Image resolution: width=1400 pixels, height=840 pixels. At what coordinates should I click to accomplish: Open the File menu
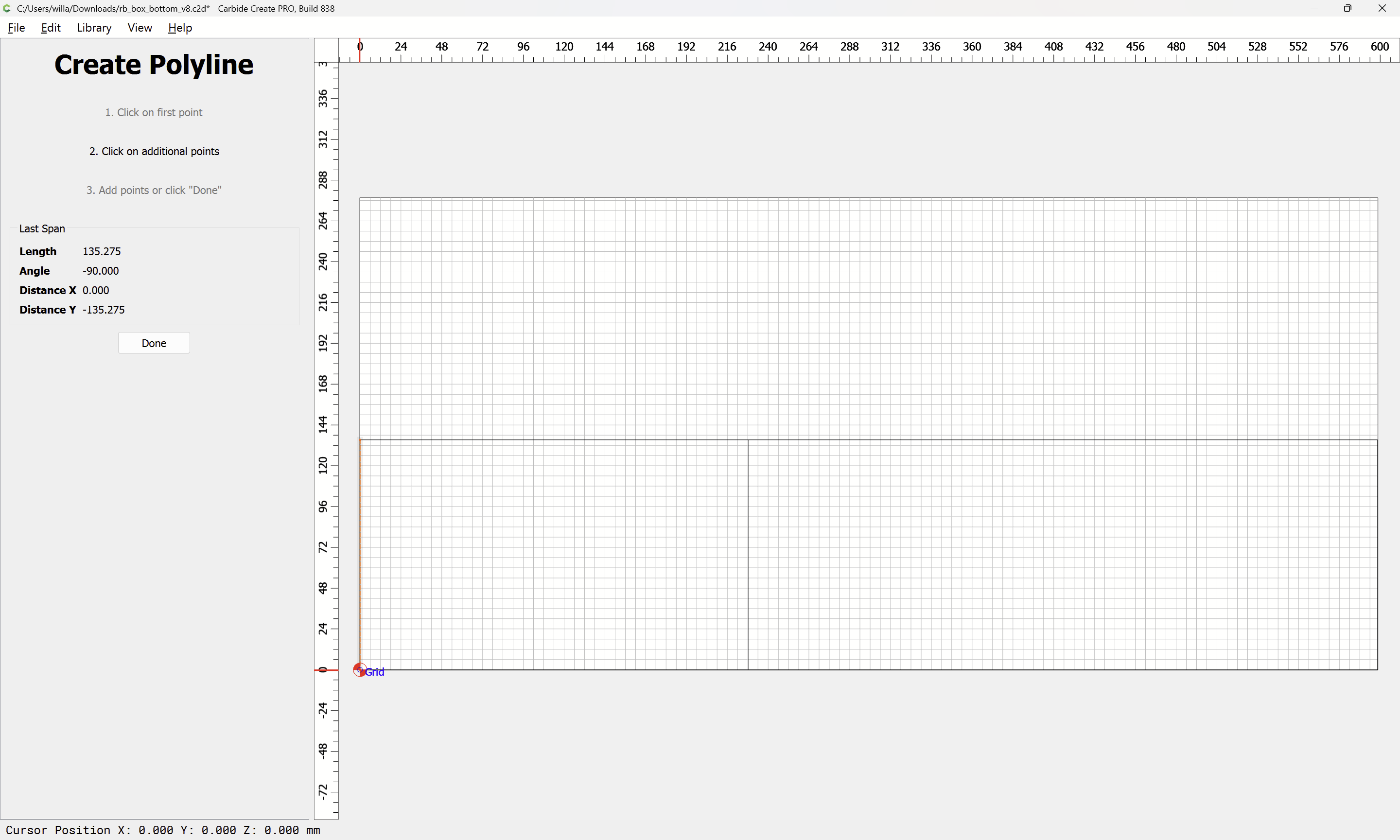16,28
